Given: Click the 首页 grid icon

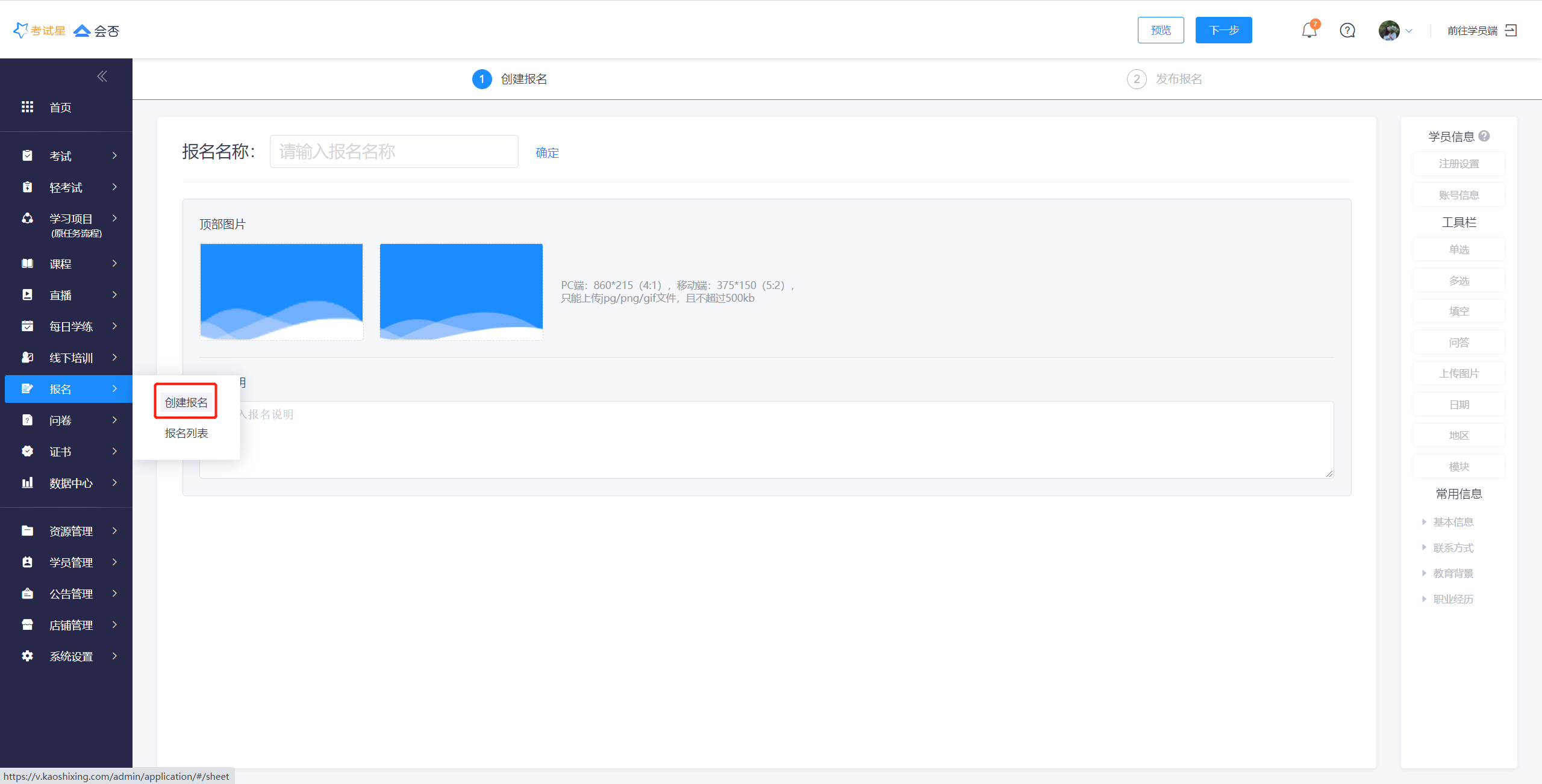Looking at the screenshot, I should 27,107.
